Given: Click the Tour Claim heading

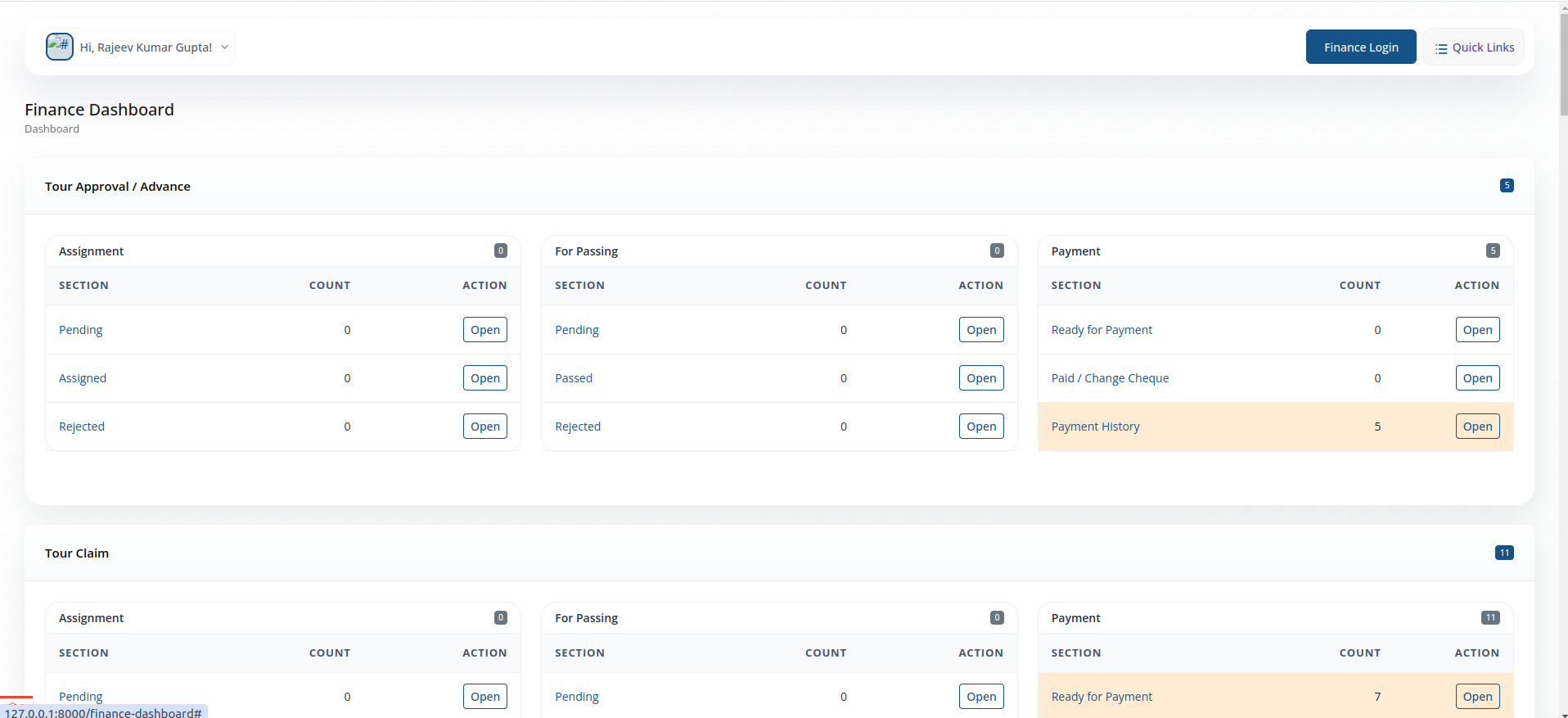Looking at the screenshot, I should (x=77, y=553).
